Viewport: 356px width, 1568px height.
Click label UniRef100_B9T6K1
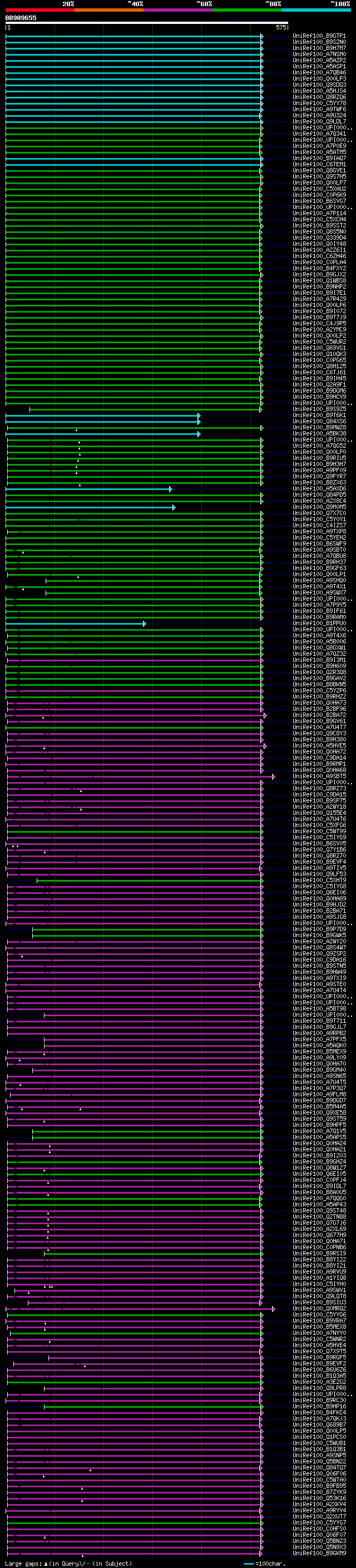(x=319, y=415)
